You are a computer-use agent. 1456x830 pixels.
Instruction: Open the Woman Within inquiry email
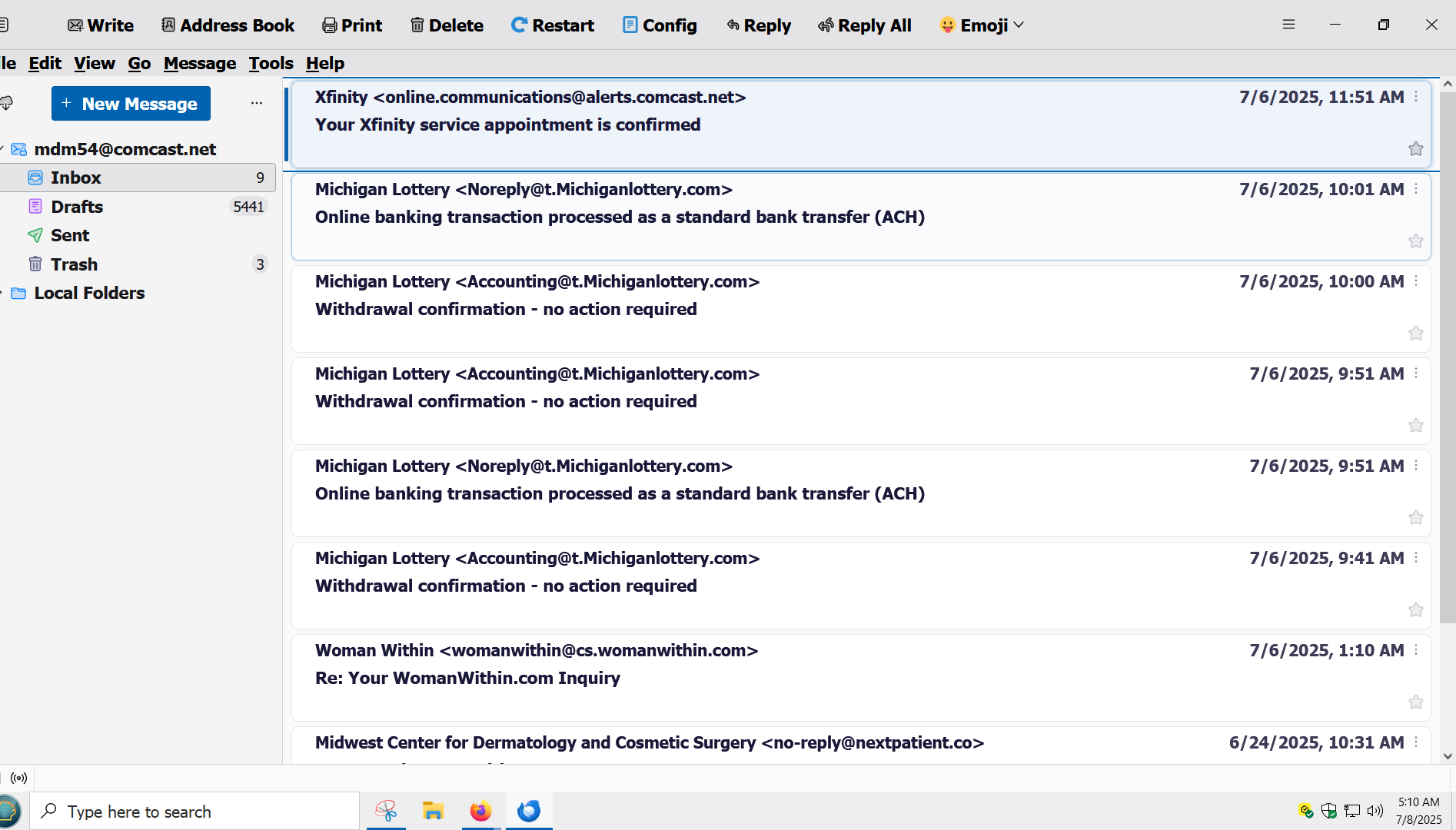tap(861, 678)
